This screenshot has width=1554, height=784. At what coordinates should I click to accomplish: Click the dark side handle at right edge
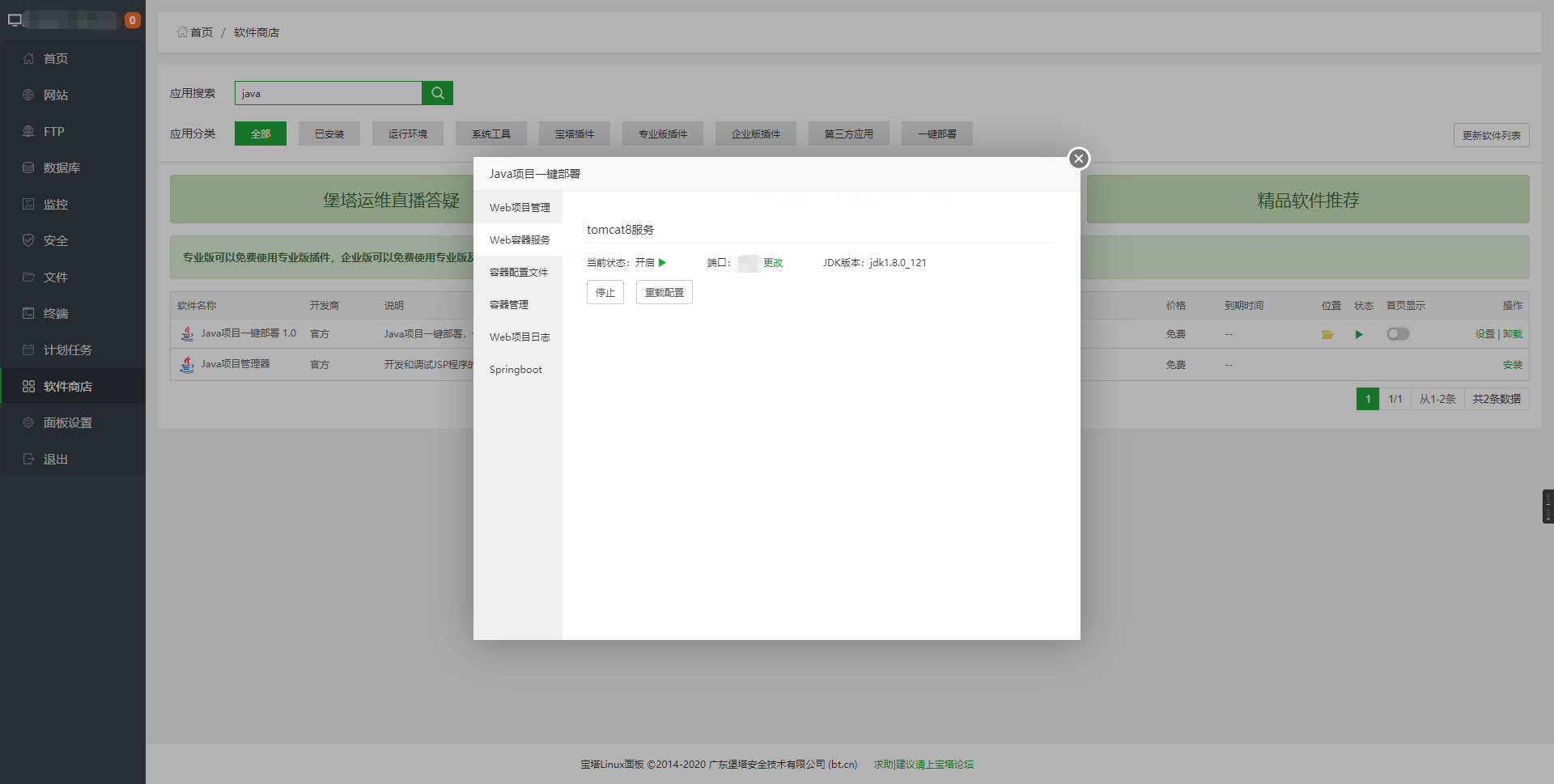coord(1548,506)
